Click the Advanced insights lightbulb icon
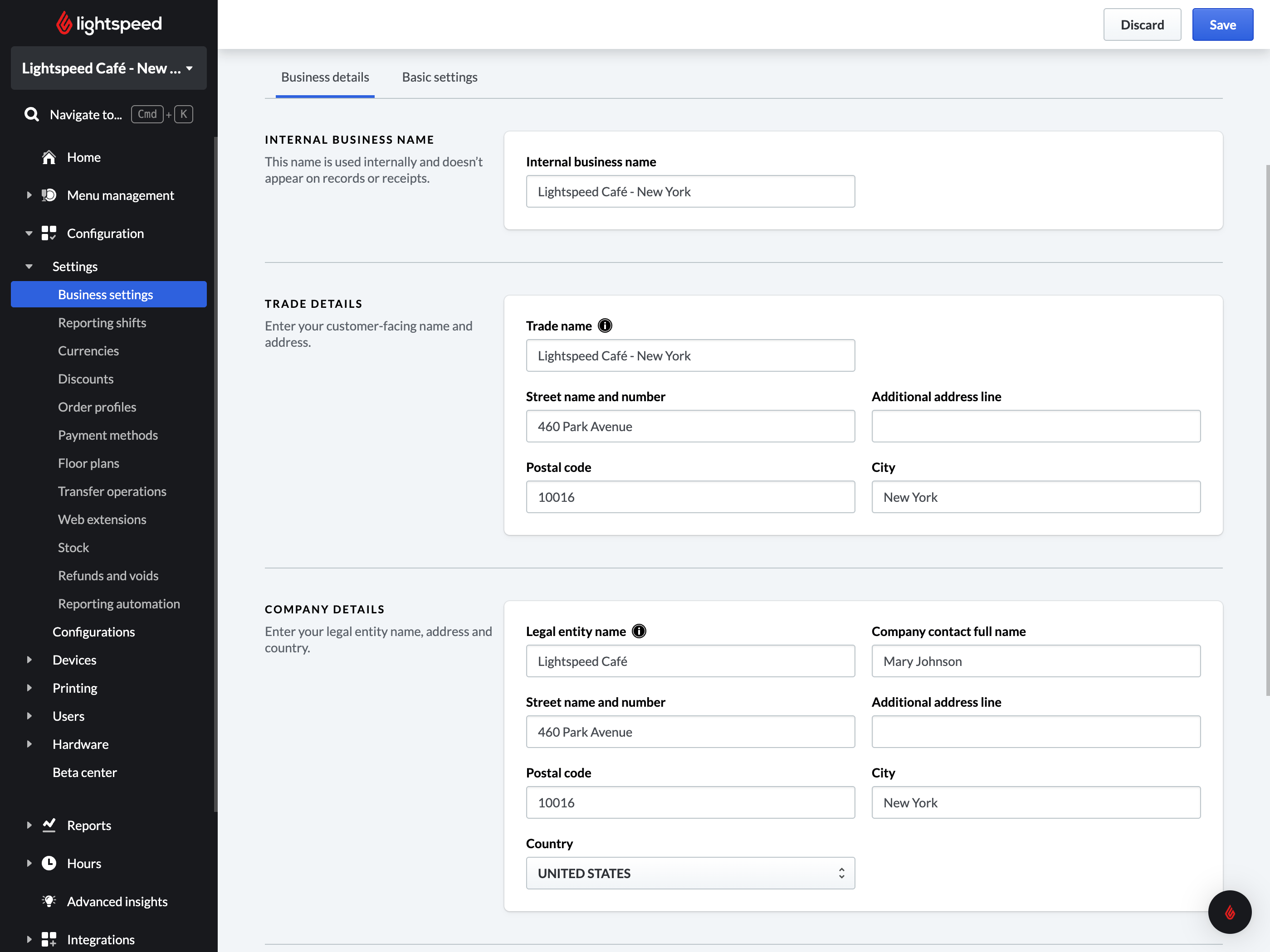This screenshot has width=1270, height=952. tap(49, 902)
